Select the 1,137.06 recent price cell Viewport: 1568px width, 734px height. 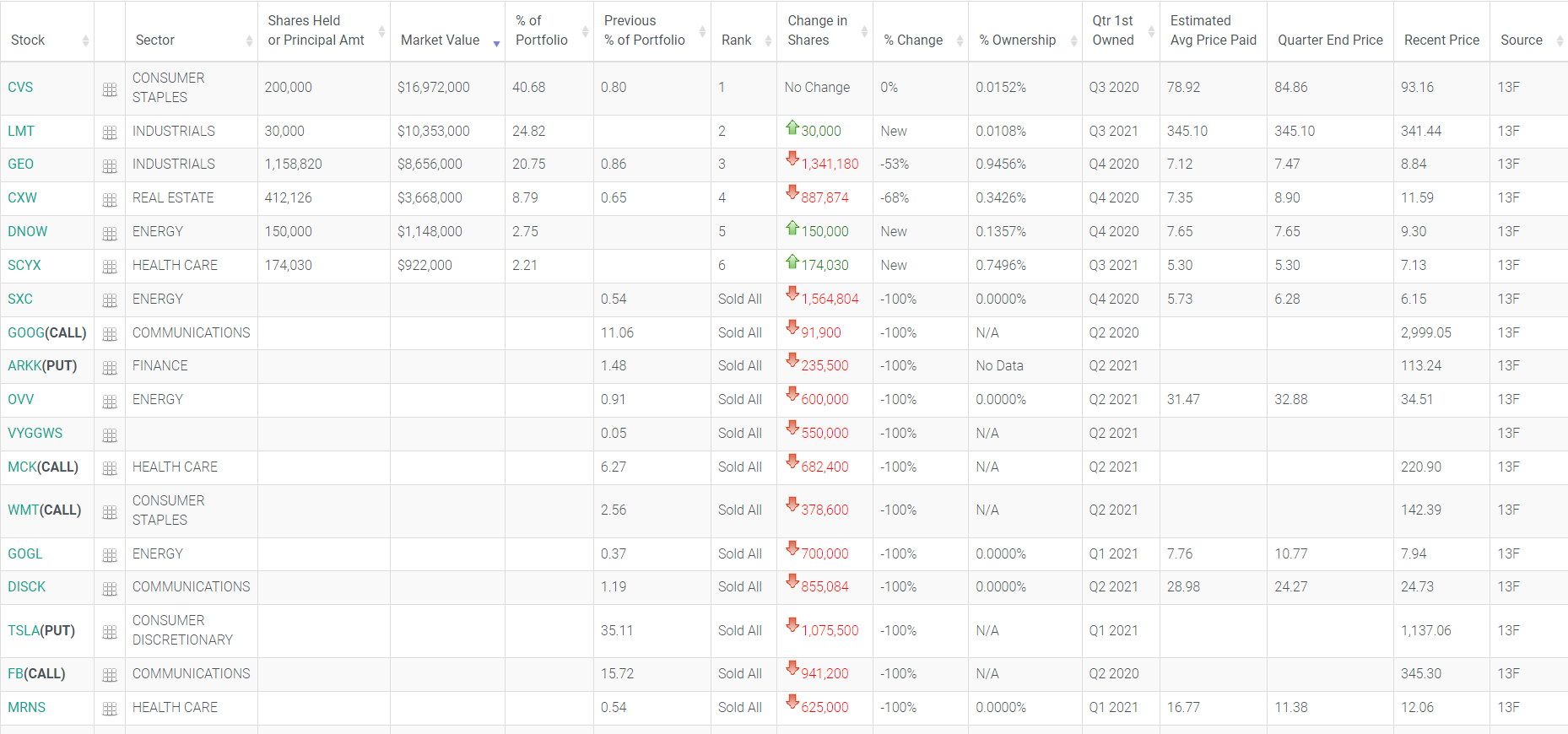click(1441, 631)
